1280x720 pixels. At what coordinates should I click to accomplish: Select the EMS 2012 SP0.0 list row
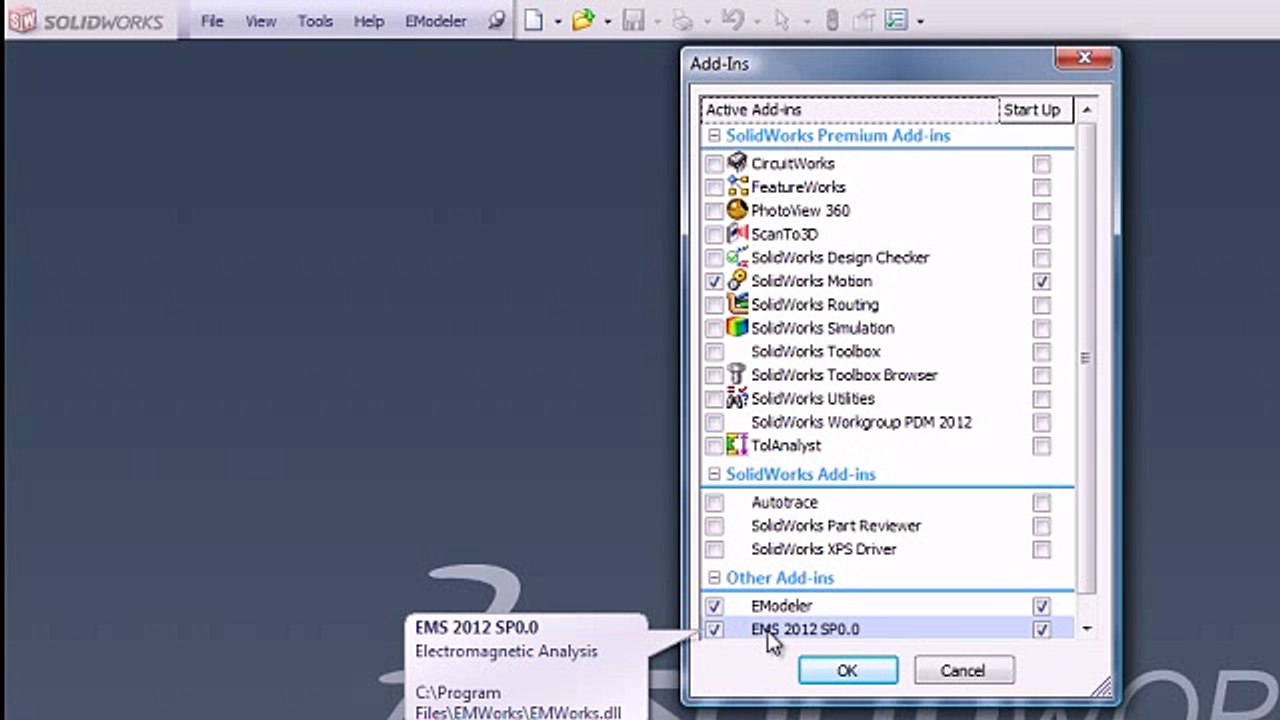[x=888, y=629]
